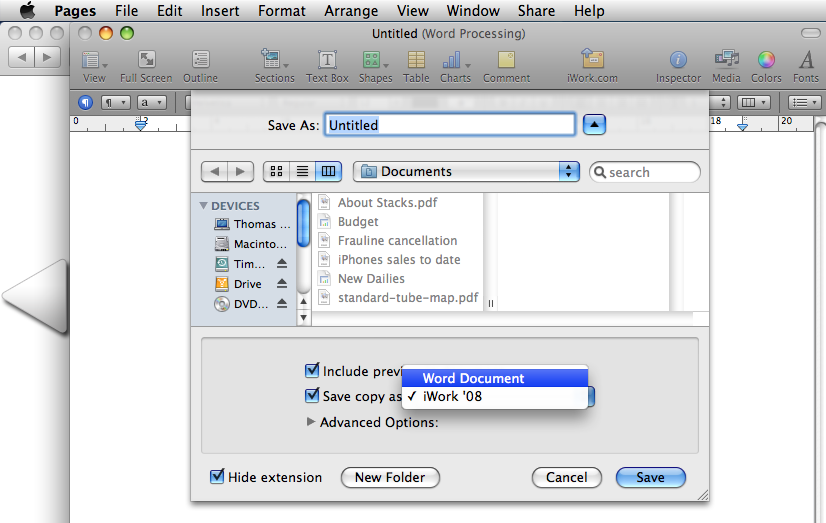Collapse the save dialog with the arrow button
Image resolution: width=826 pixels, height=523 pixels.
click(594, 125)
